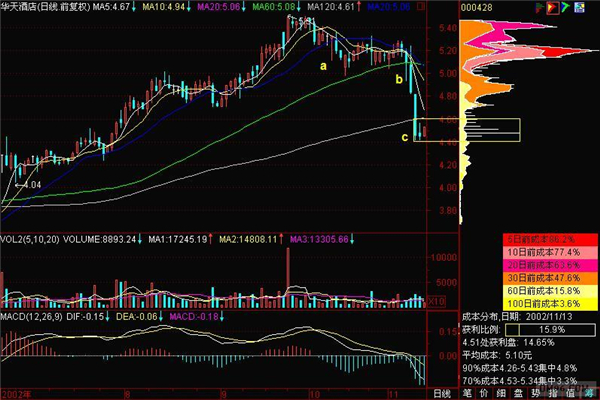Click the 4.04 low price marker
The height and width of the screenshot is (400, 600).
[x=28, y=185]
